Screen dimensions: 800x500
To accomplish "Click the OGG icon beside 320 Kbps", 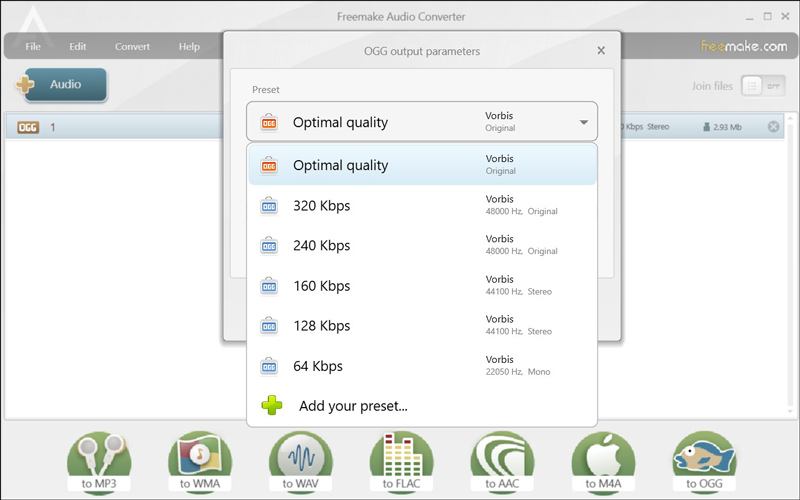I will (269, 206).
